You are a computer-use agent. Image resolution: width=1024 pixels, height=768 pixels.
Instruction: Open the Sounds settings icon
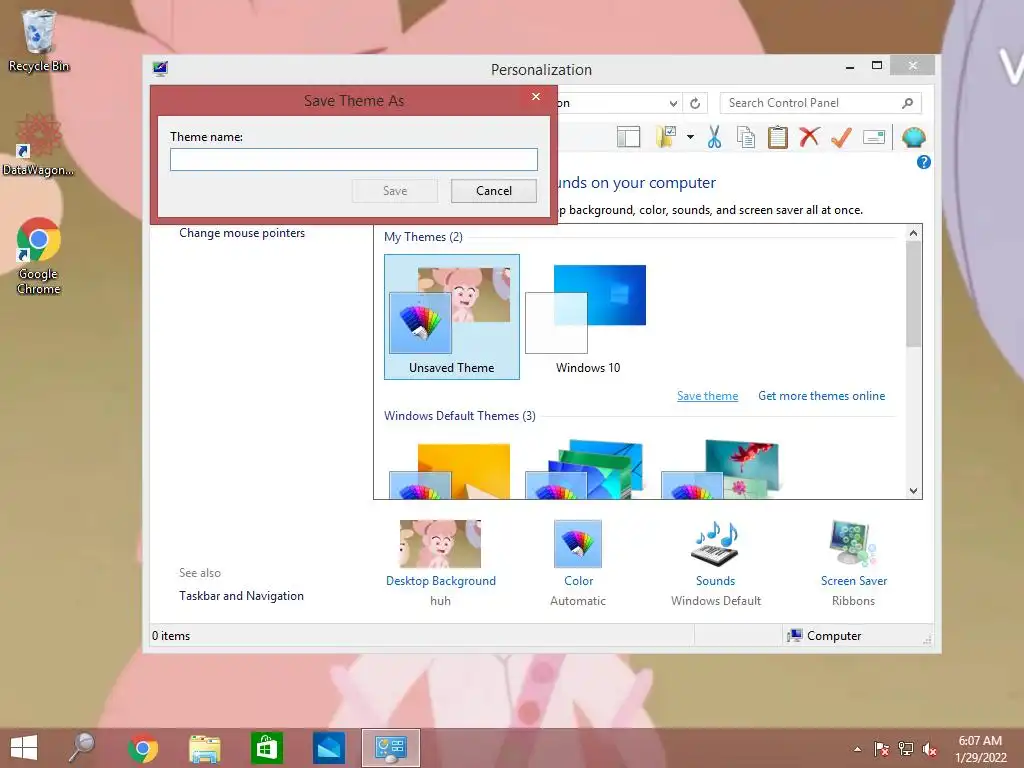pyautogui.click(x=715, y=544)
